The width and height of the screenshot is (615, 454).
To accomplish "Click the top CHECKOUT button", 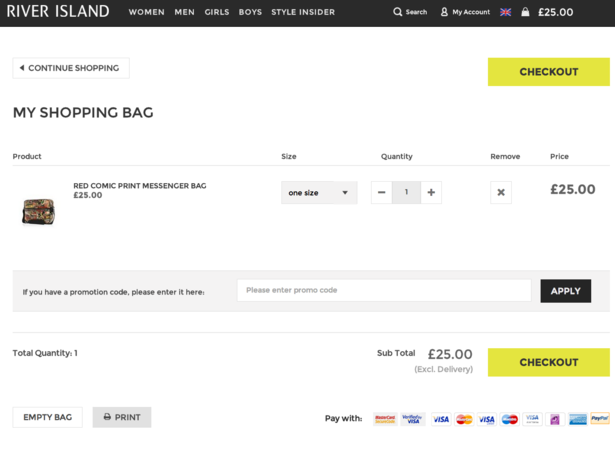I will coord(549,72).
